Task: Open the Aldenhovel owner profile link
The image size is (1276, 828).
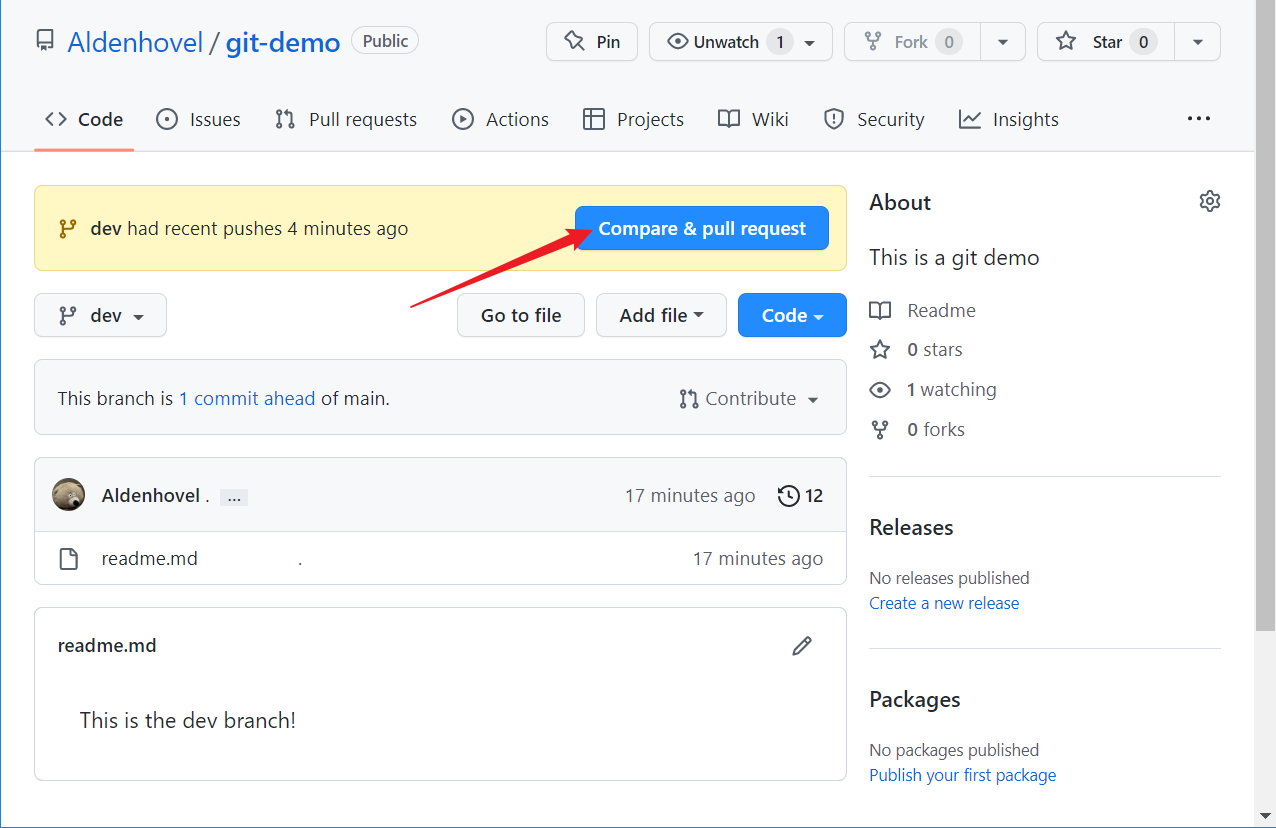Action: coord(134,42)
